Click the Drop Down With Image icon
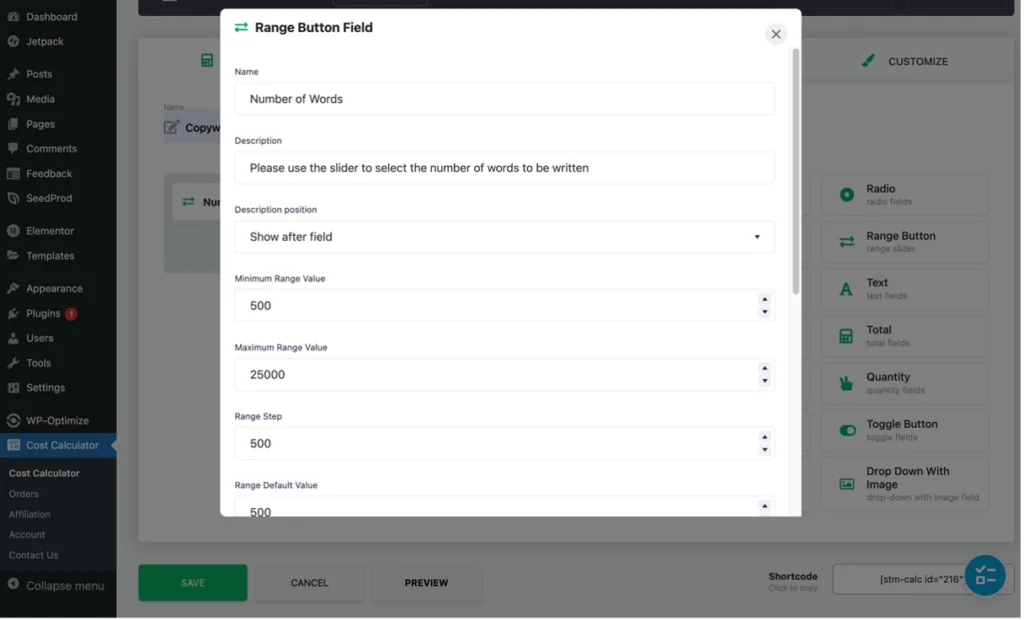This screenshot has width=1024, height=620. (847, 484)
